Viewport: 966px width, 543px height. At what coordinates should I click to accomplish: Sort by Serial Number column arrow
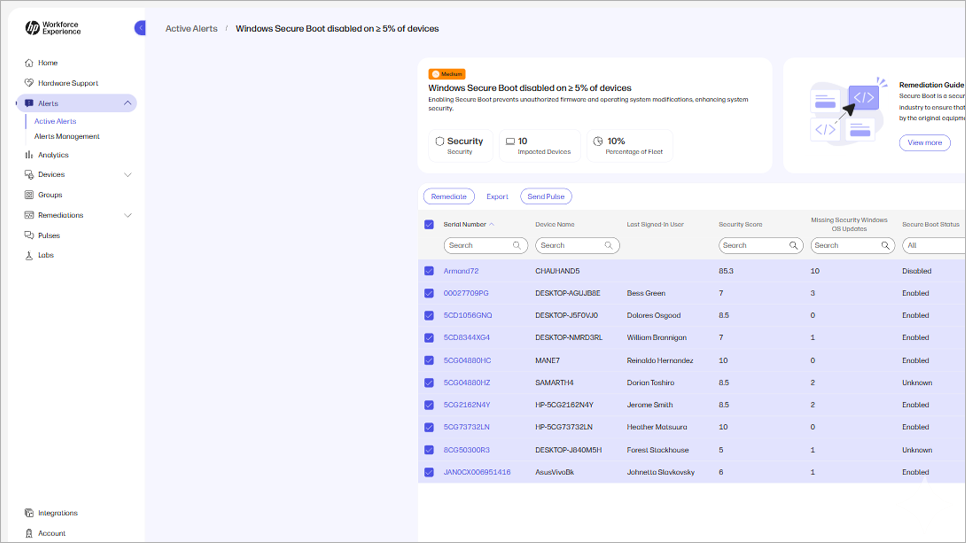[492, 224]
